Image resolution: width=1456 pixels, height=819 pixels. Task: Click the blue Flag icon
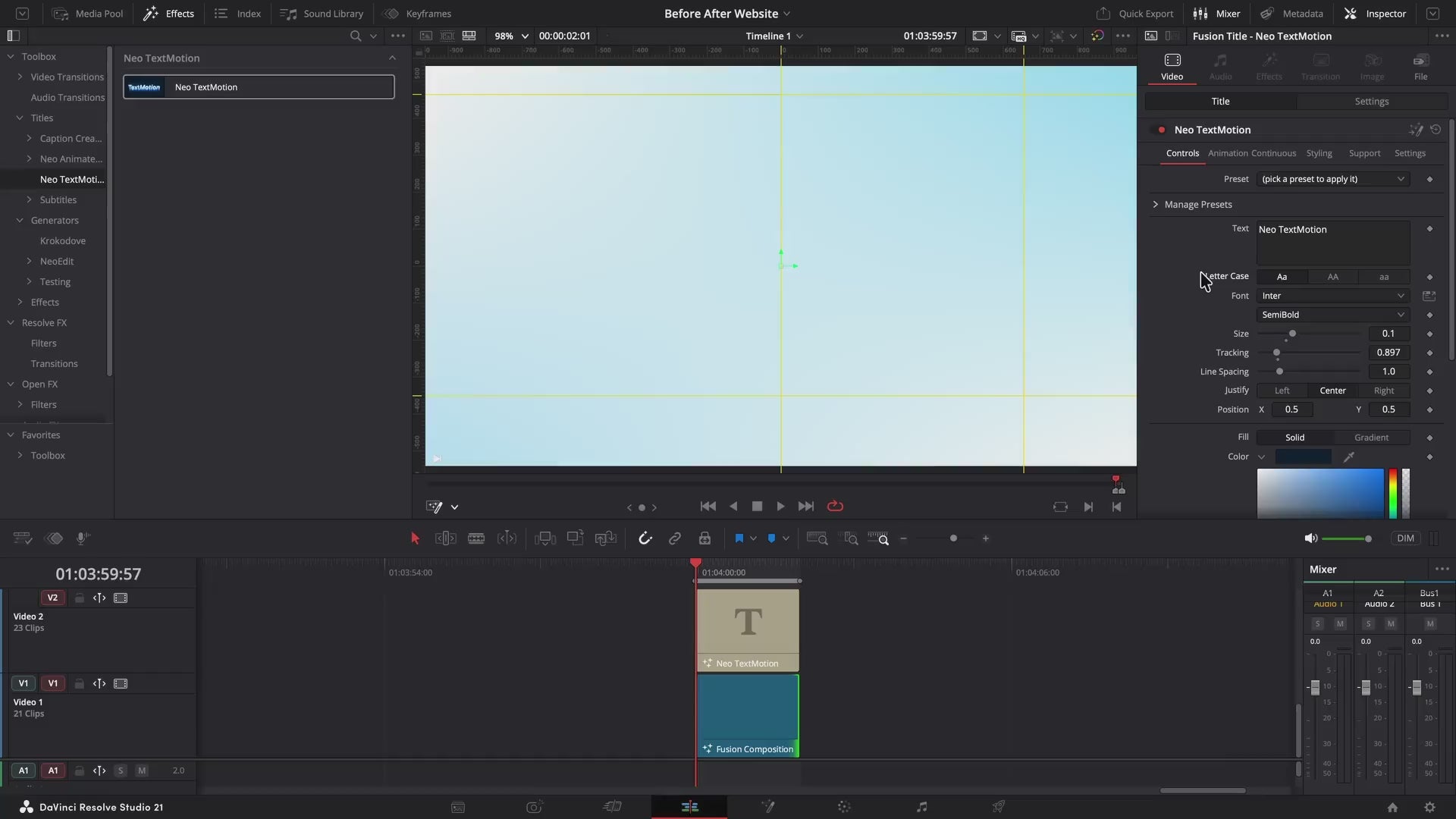739,538
